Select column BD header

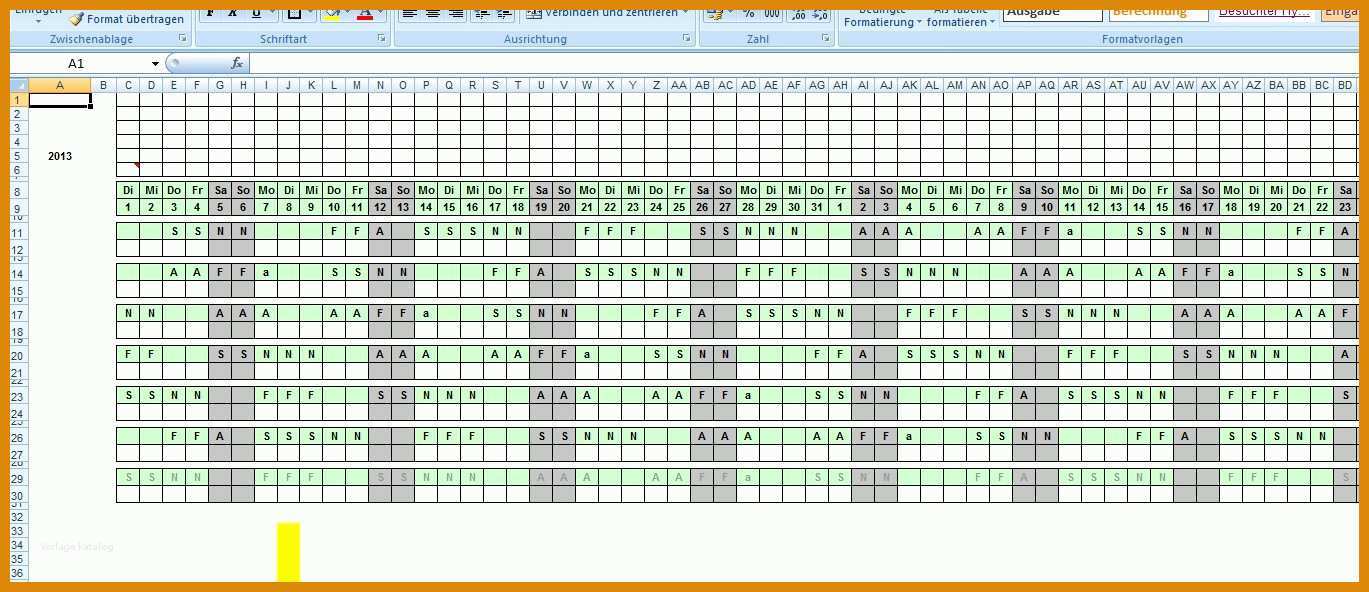[1345, 85]
